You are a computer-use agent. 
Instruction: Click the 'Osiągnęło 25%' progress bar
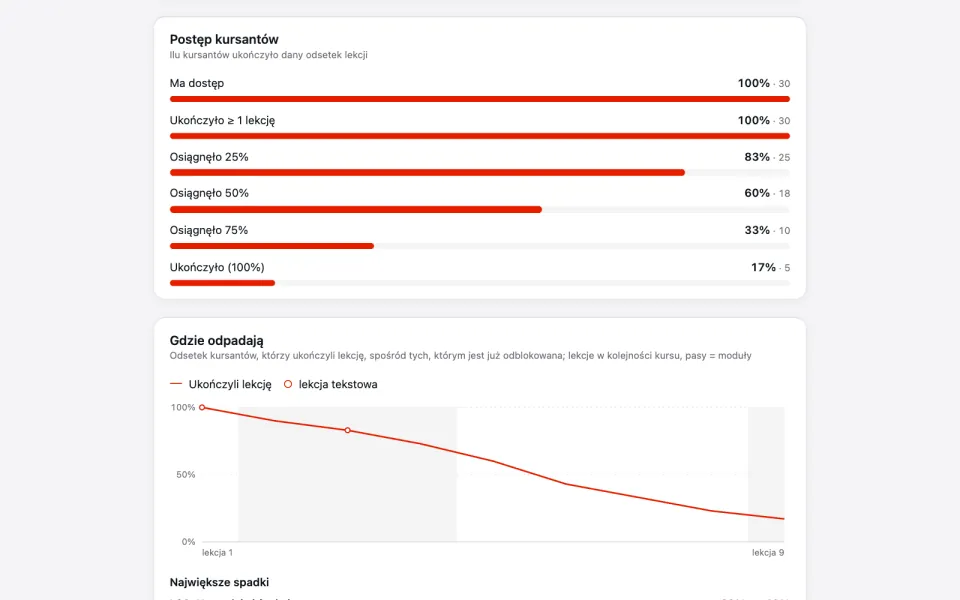point(479,173)
